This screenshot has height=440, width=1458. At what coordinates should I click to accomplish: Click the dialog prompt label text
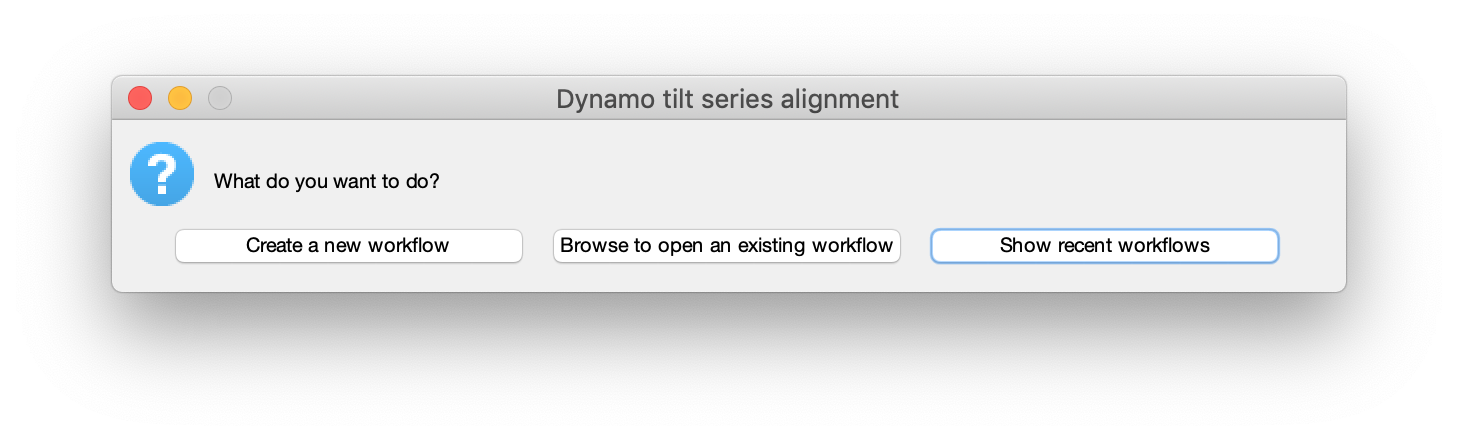[x=327, y=182]
